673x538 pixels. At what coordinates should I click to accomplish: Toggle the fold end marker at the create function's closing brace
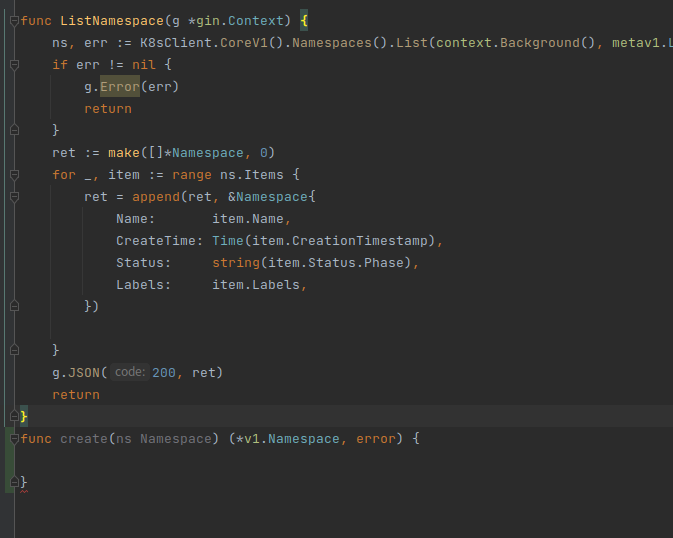coord(14,482)
